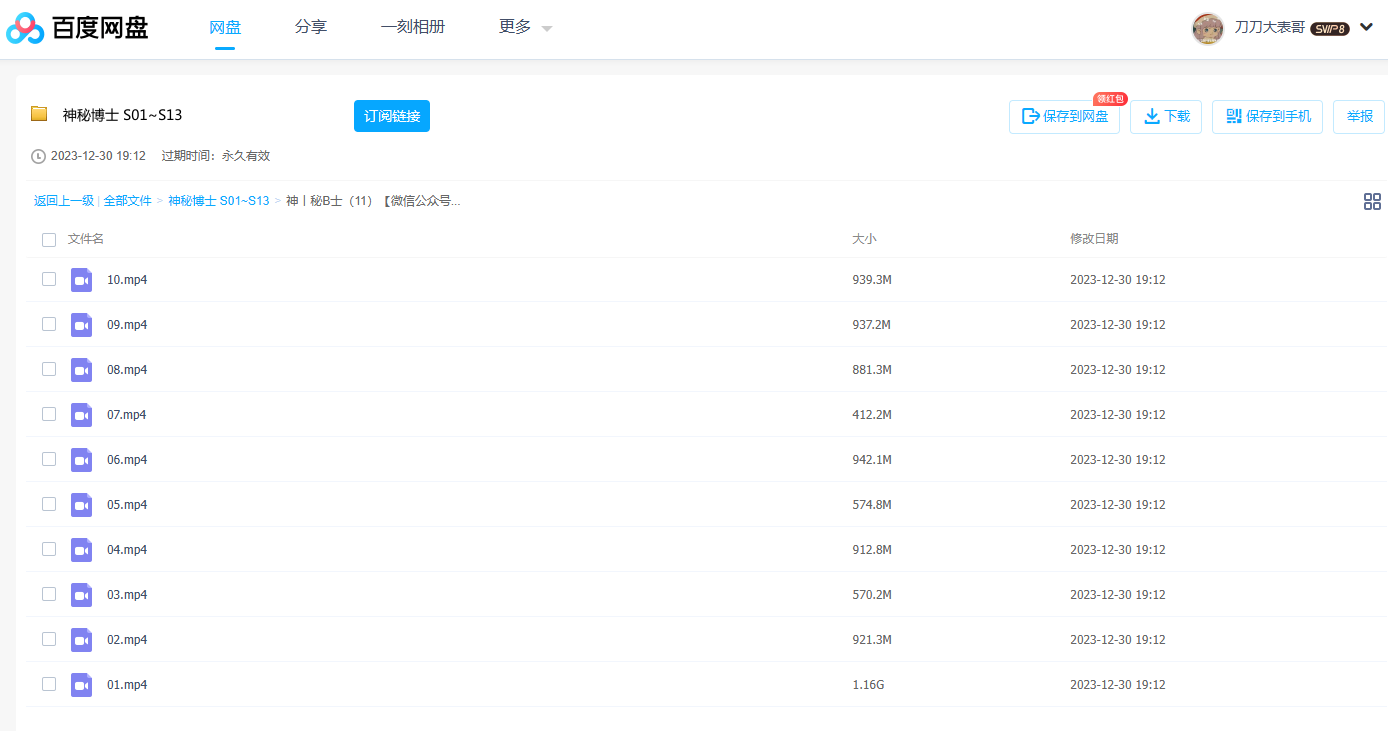
Task: Sort files by 修改日期 column header
Action: [x=1094, y=239]
